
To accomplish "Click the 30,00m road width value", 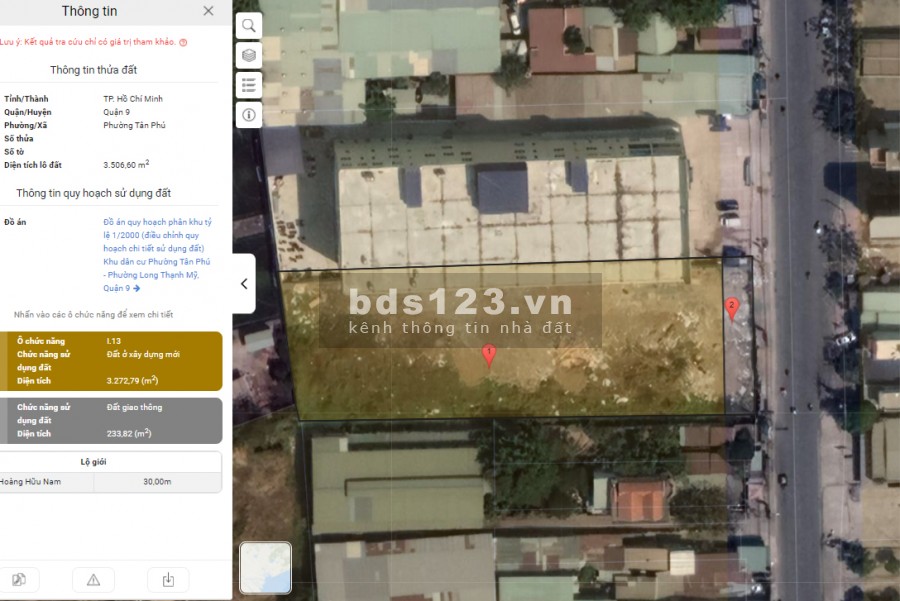I will (157, 482).
